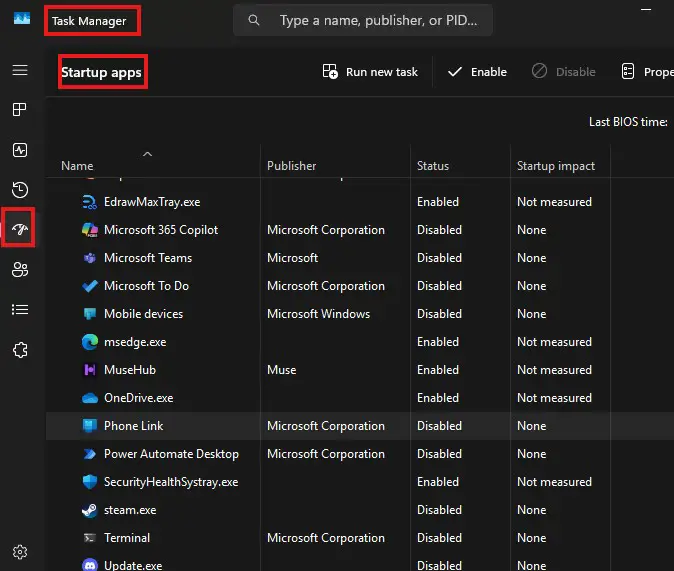Click Not measured impact of OneDrive.exe

(554, 398)
